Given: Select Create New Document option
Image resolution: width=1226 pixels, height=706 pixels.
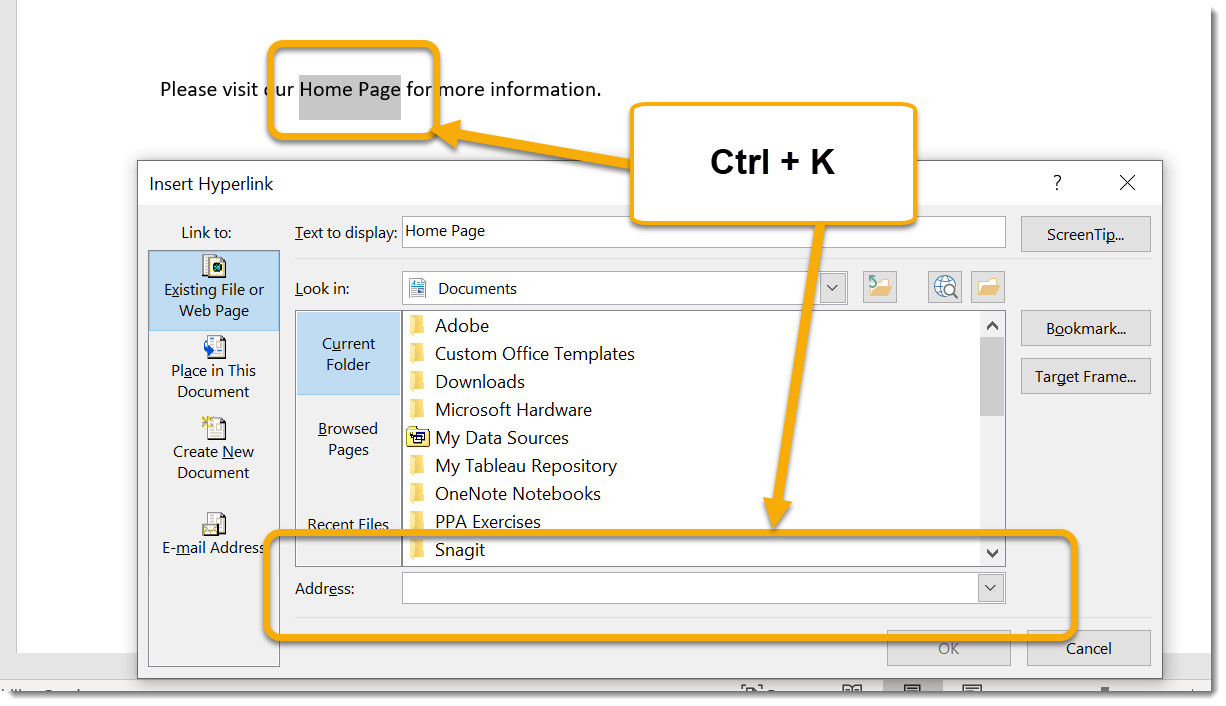Looking at the screenshot, I should coord(214,450).
